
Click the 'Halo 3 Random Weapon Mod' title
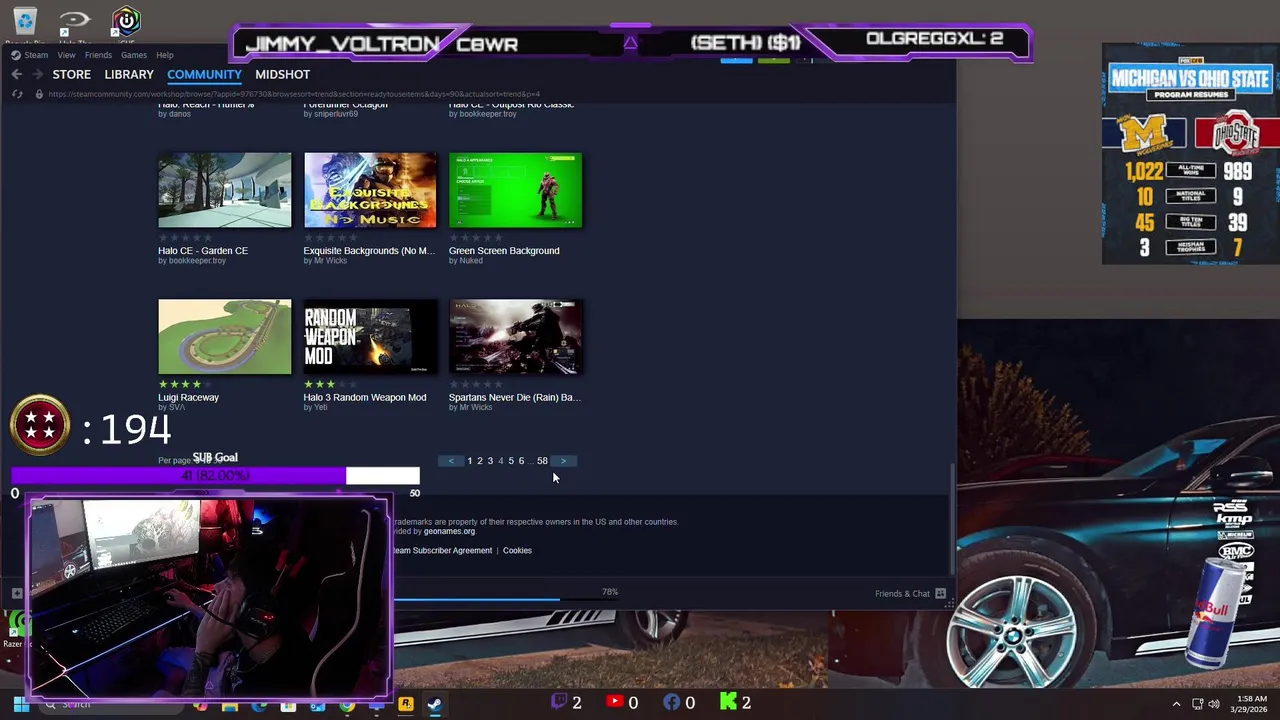(x=365, y=397)
